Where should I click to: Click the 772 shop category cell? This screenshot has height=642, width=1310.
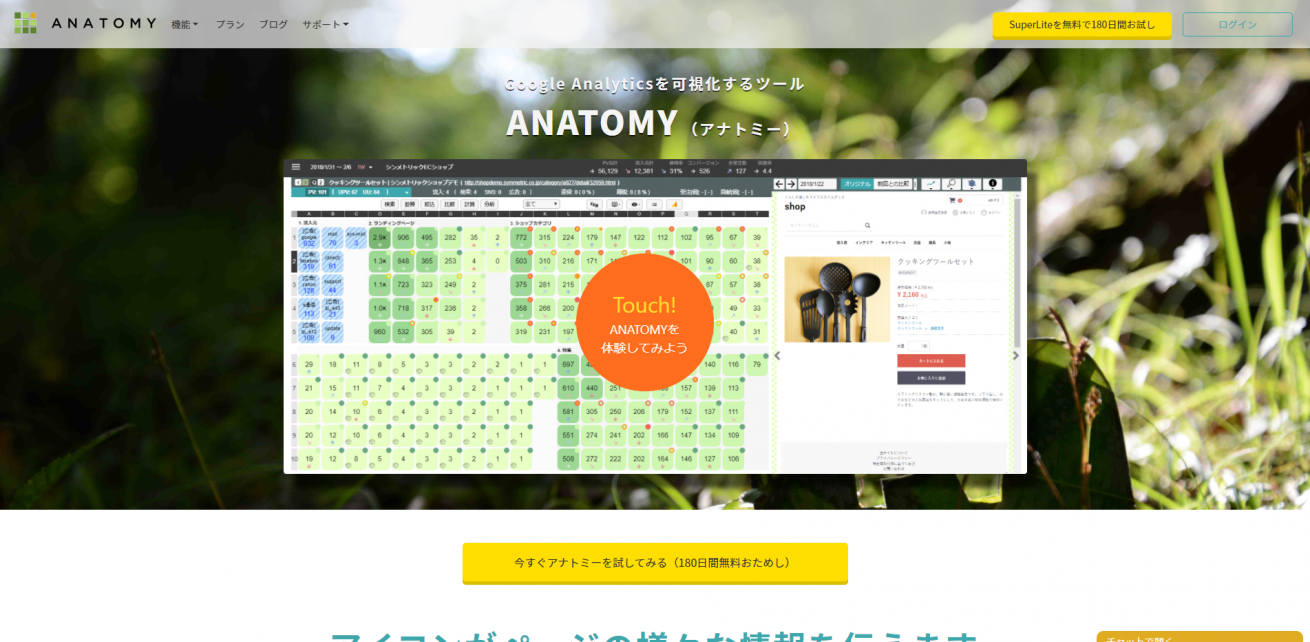point(520,238)
